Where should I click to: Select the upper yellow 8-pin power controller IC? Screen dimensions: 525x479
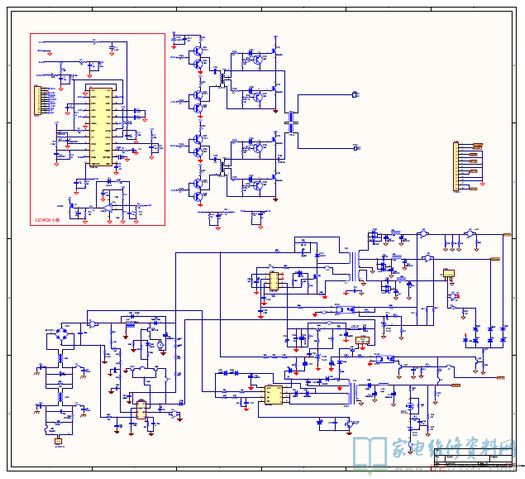point(274,281)
